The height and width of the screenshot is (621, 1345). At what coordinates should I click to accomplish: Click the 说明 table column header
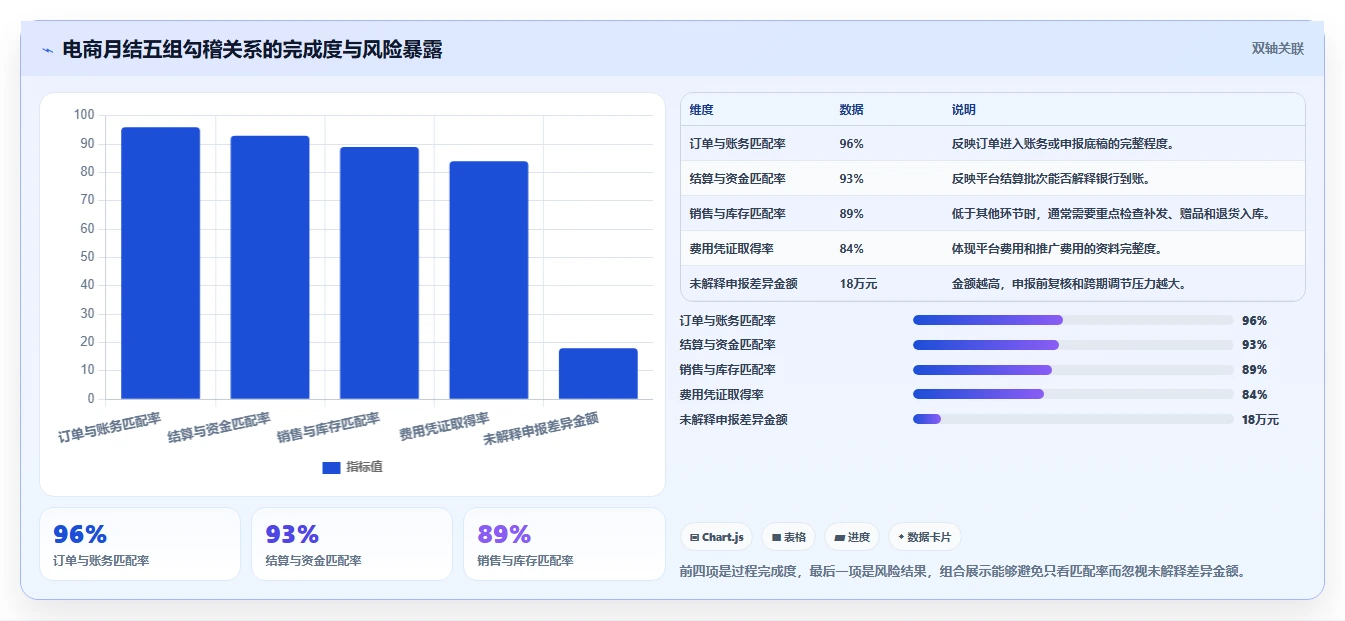click(964, 110)
